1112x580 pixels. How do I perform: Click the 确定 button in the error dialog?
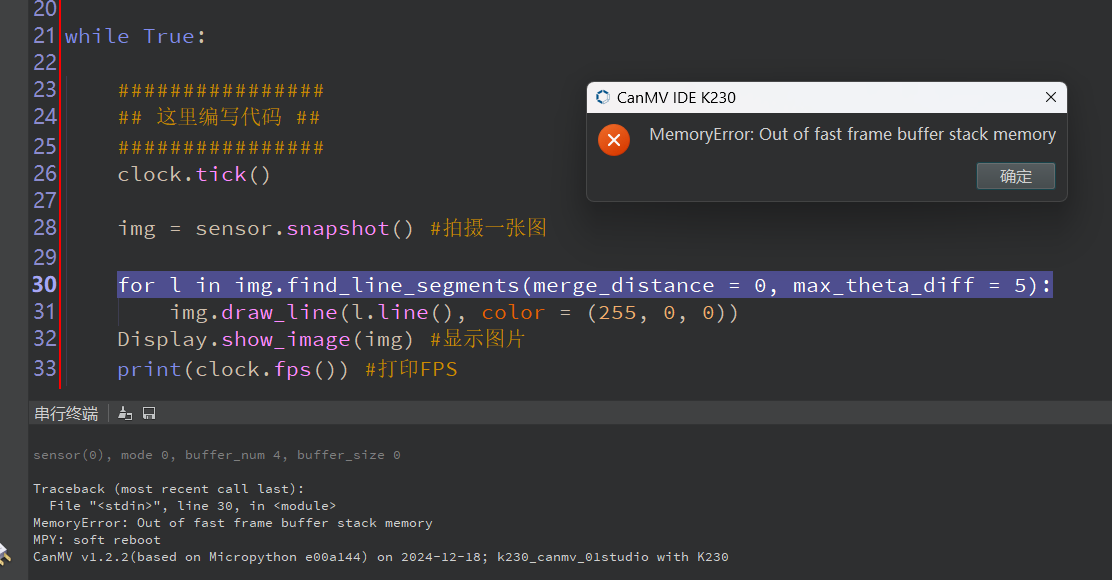[1015, 176]
